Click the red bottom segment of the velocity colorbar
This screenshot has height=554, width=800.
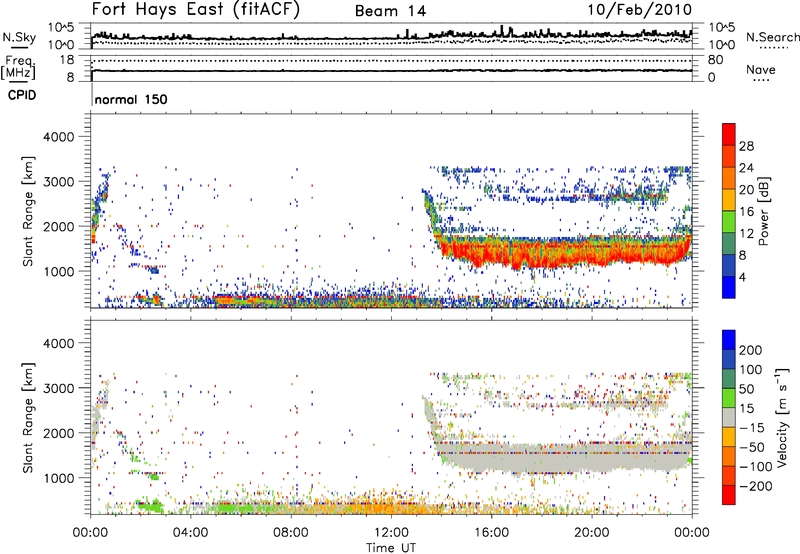coord(729,495)
